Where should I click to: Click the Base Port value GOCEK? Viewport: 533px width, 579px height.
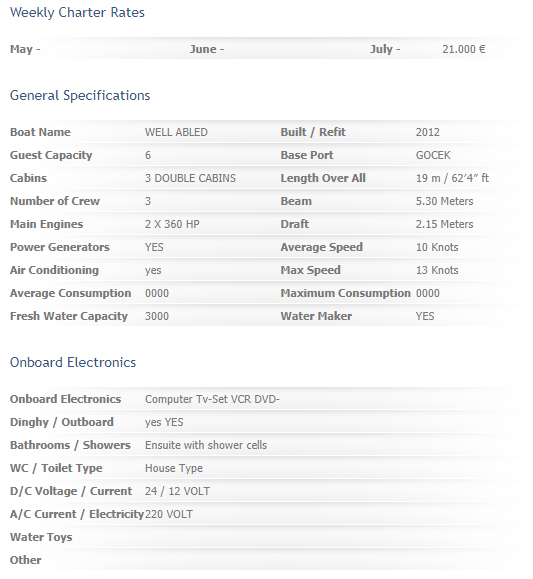[433, 155]
